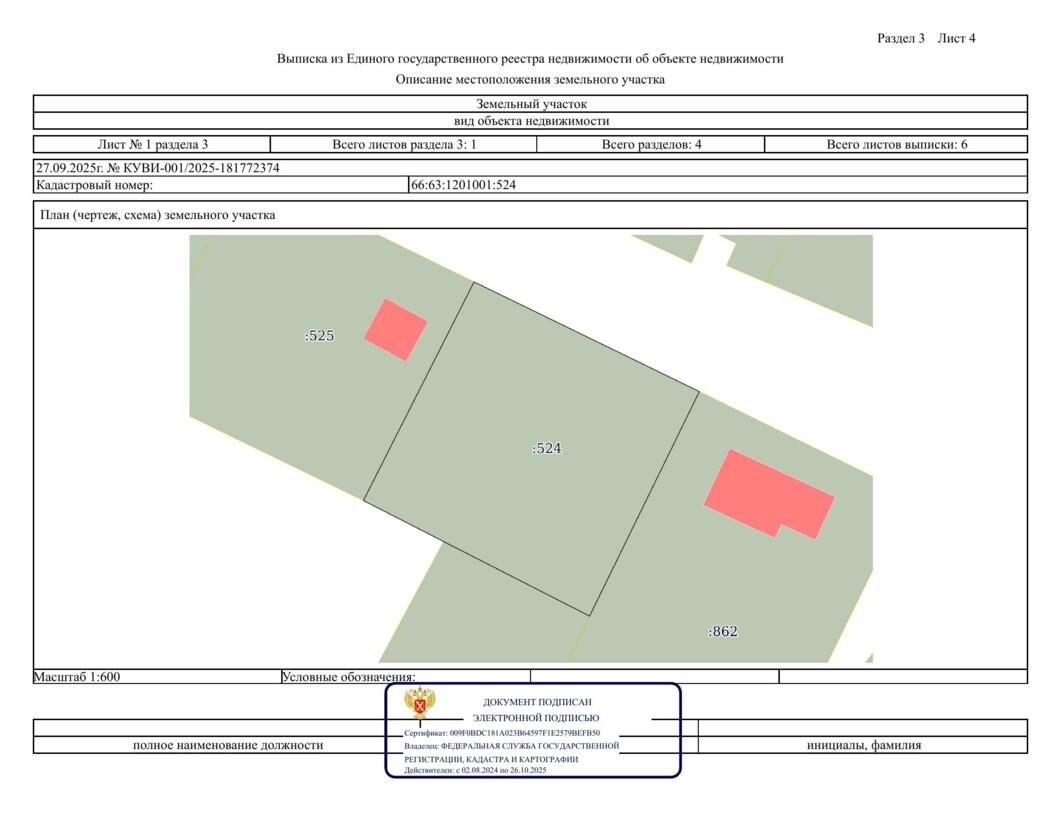Viewport: 1061px width, 820px height.
Task: Click the "Всего разделов: 4" cell
Action: coord(651,144)
